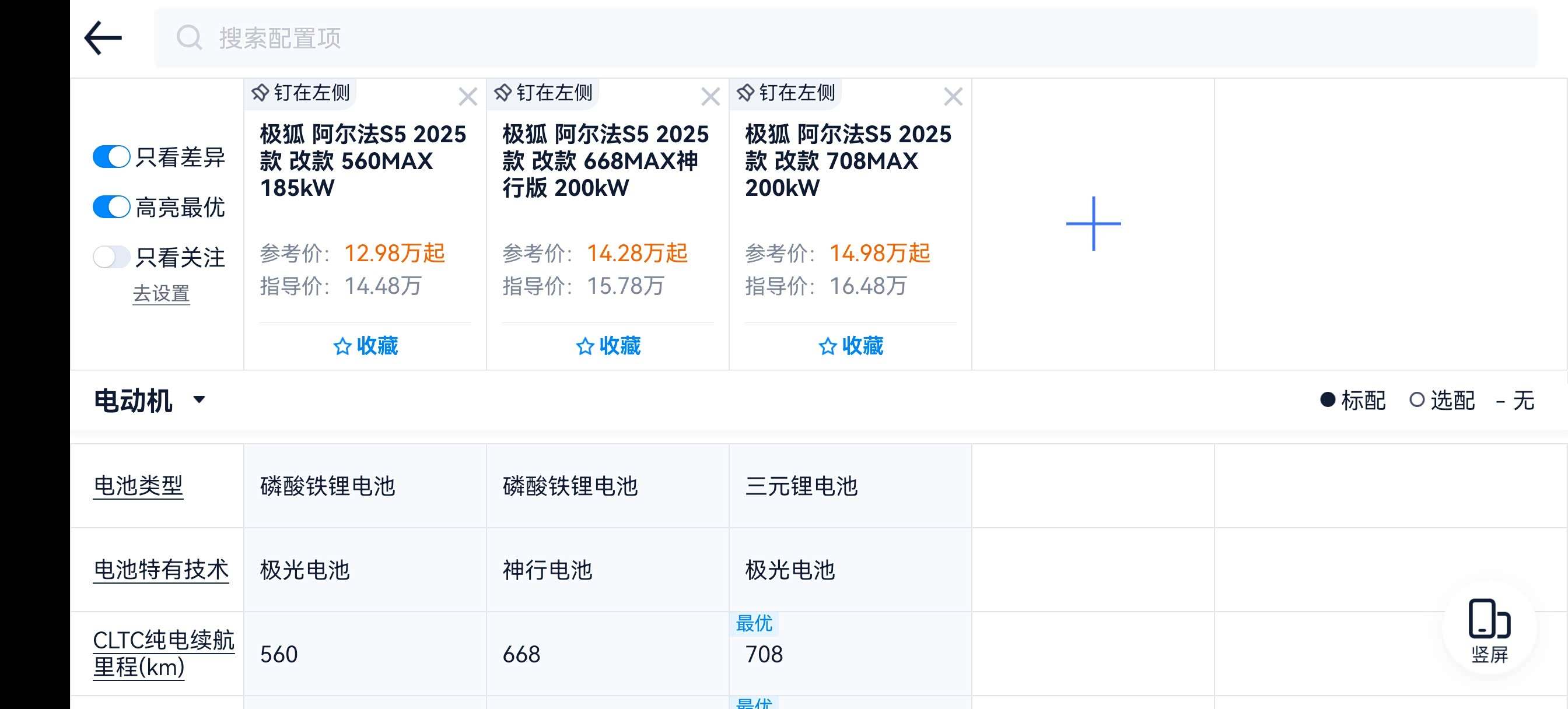Open the 去设置 link
The image size is (1568, 709).
162,294
